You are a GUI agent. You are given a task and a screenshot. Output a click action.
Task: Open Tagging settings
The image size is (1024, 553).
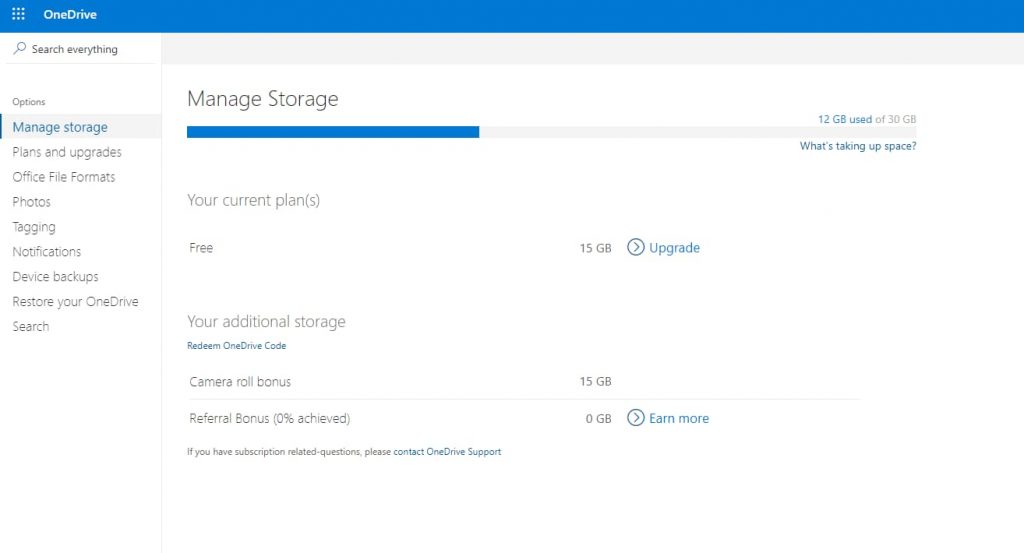click(34, 227)
